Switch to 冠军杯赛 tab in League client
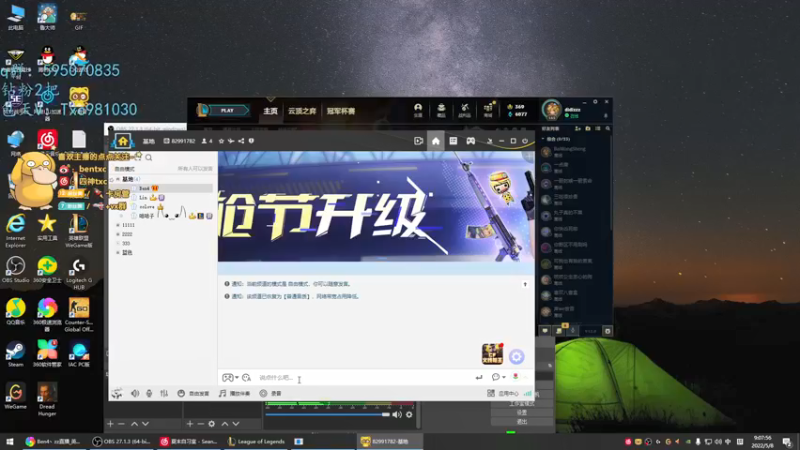Viewport: 800px width, 450px height. pyautogui.click(x=341, y=111)
